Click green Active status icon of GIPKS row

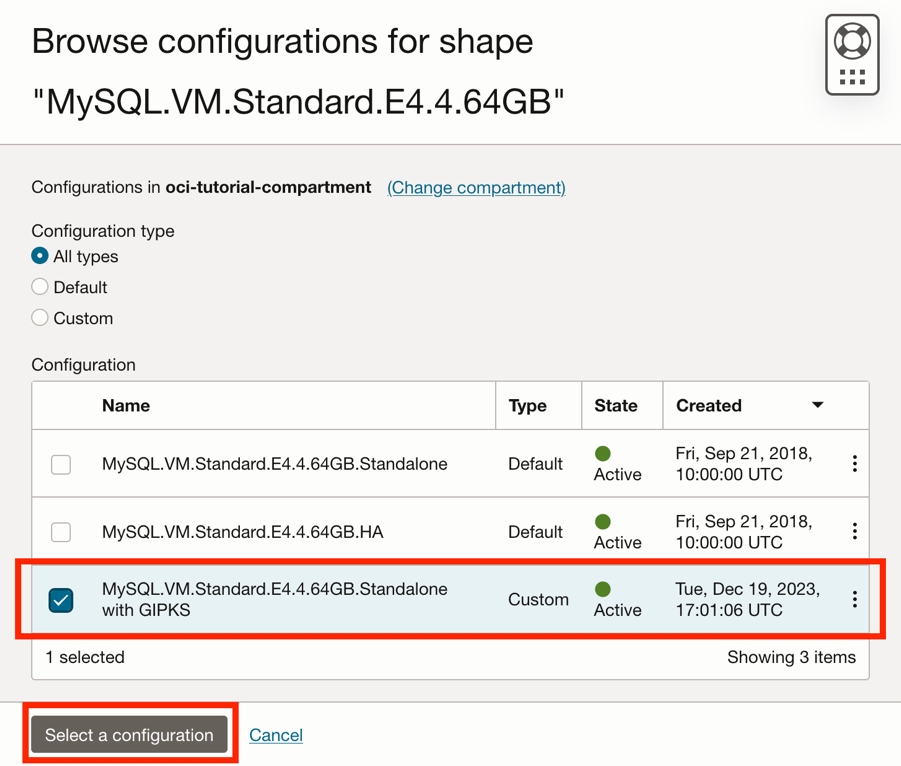[x=603, y=589]
